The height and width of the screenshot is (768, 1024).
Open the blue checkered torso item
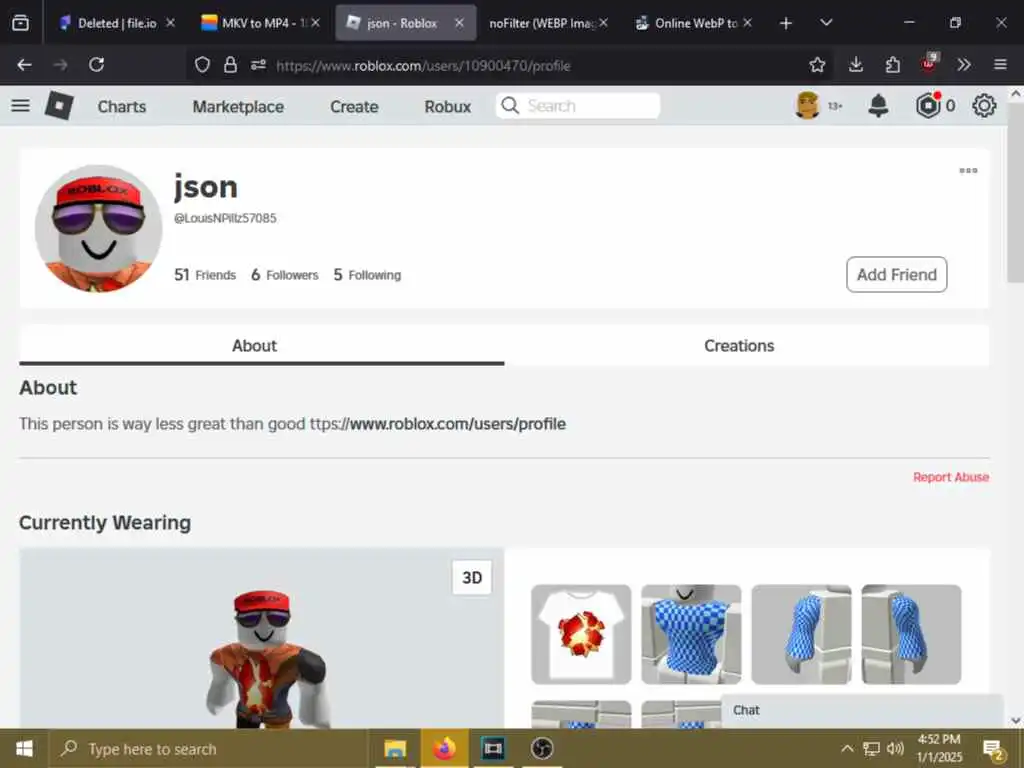(x=691, y=634)
